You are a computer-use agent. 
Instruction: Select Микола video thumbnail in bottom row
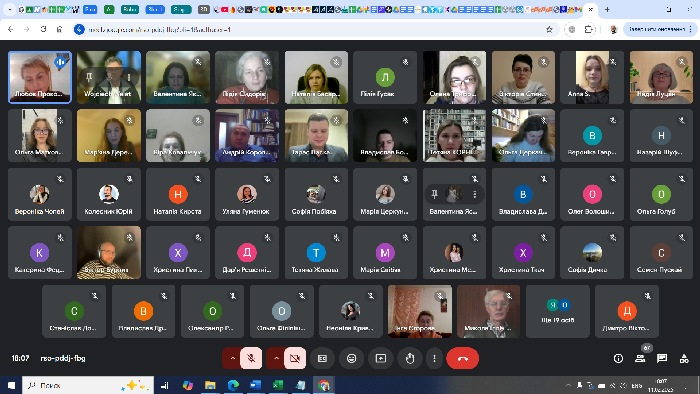[488, 311]
